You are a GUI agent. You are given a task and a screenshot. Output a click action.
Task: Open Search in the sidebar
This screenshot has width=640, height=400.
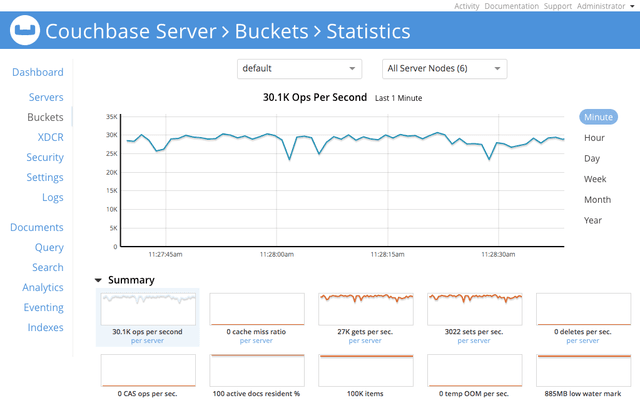click(48, 267)
